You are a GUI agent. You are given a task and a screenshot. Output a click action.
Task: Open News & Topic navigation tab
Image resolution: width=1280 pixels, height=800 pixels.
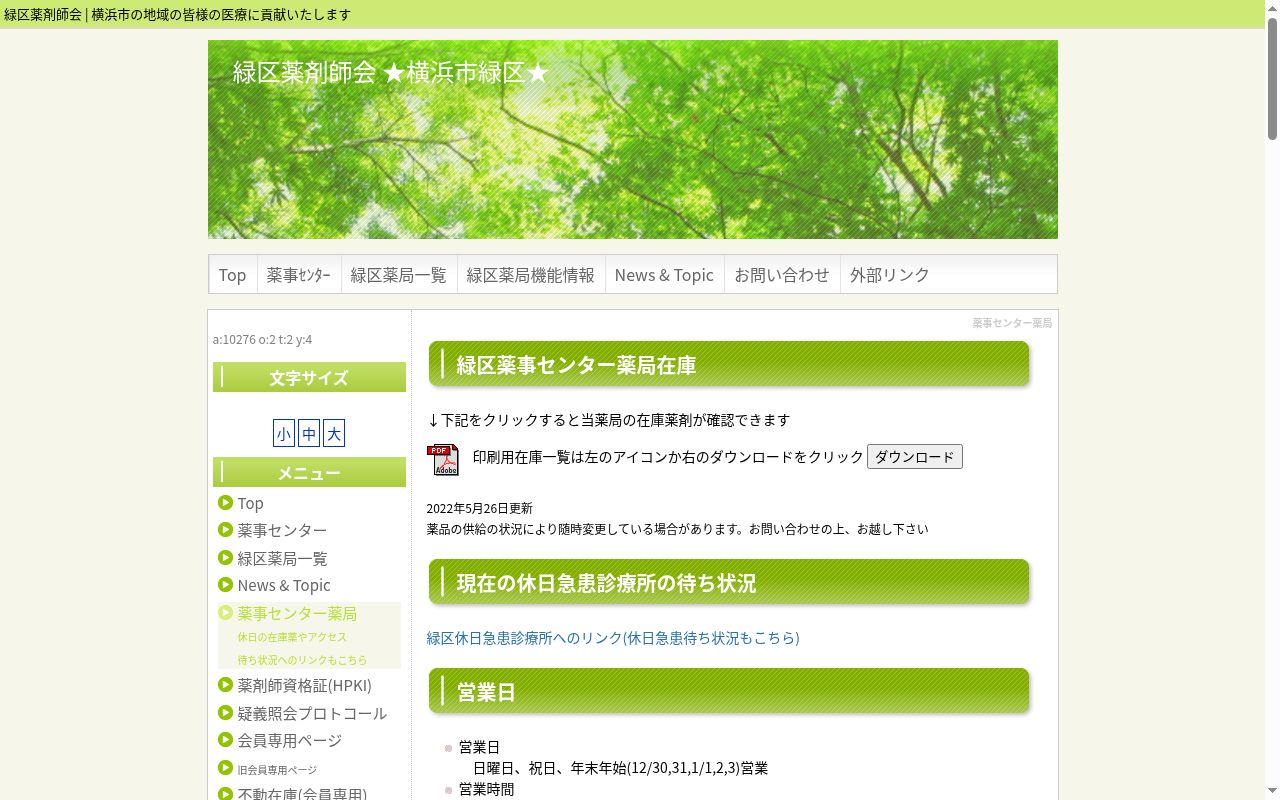[x=664, y=274]
